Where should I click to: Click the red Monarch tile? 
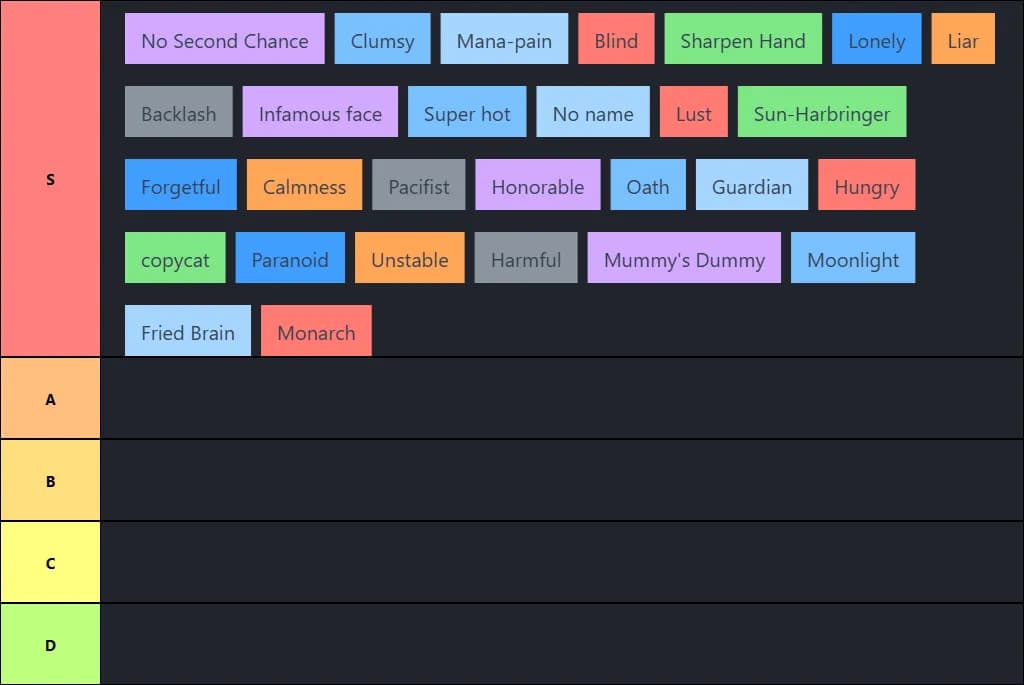316,332
